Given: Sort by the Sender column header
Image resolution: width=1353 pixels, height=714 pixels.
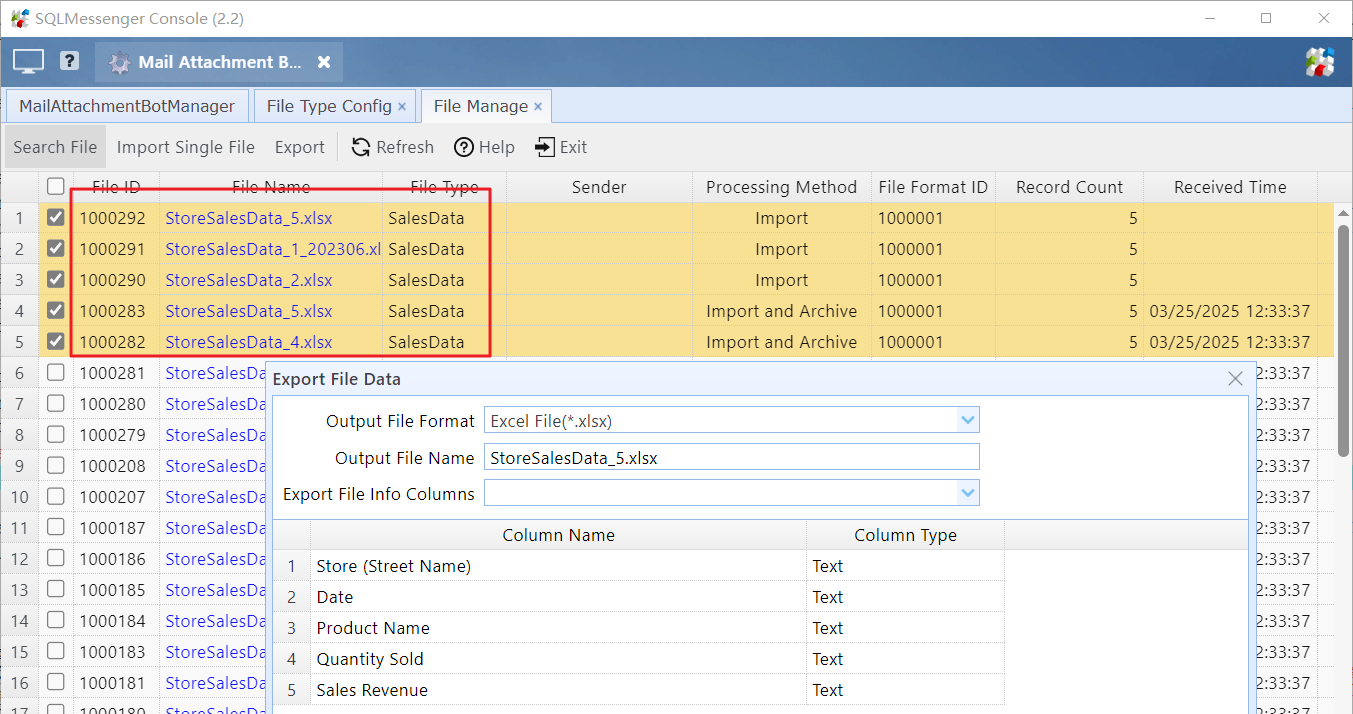Looking at the screenshot, I should (599, 187).
